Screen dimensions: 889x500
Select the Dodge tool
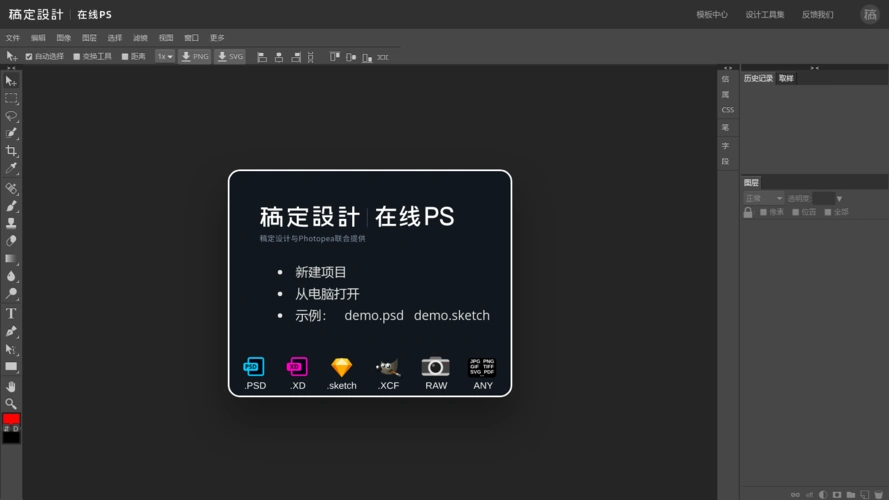(11, 293)
